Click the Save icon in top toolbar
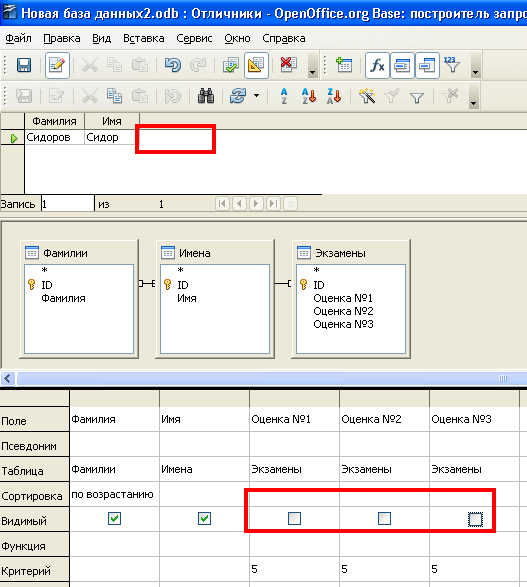 click(24, 66)
